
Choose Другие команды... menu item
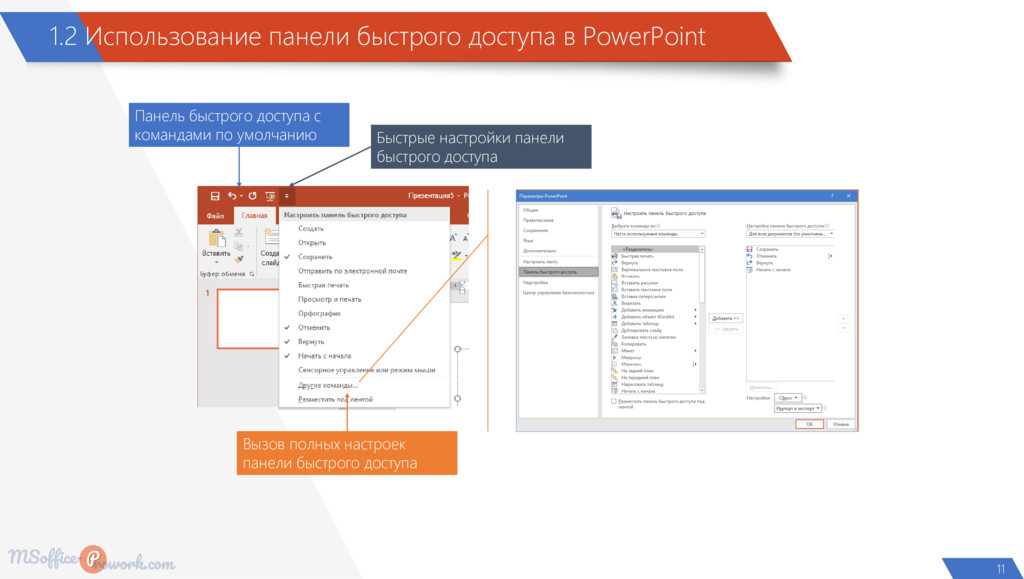[x=364, y=385]
